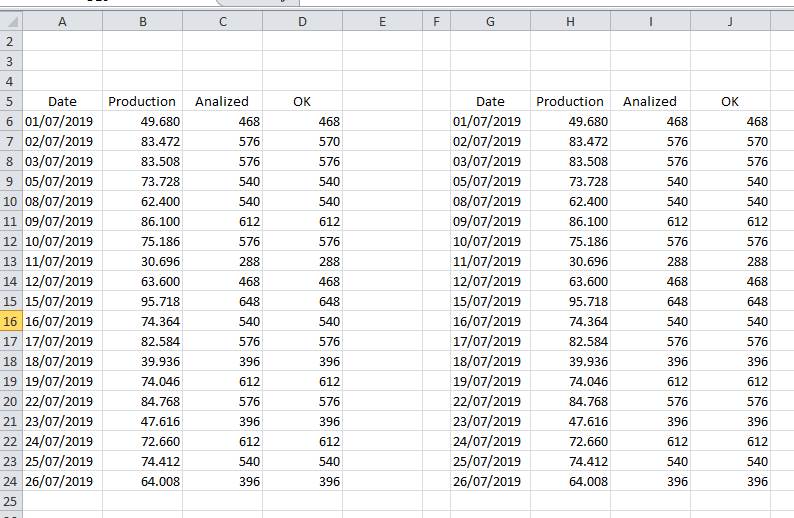The width and height of the screenshot is (794, 518).
Task: Select cell A19 with 19/07/2019
Action: [x=62, y=381]
